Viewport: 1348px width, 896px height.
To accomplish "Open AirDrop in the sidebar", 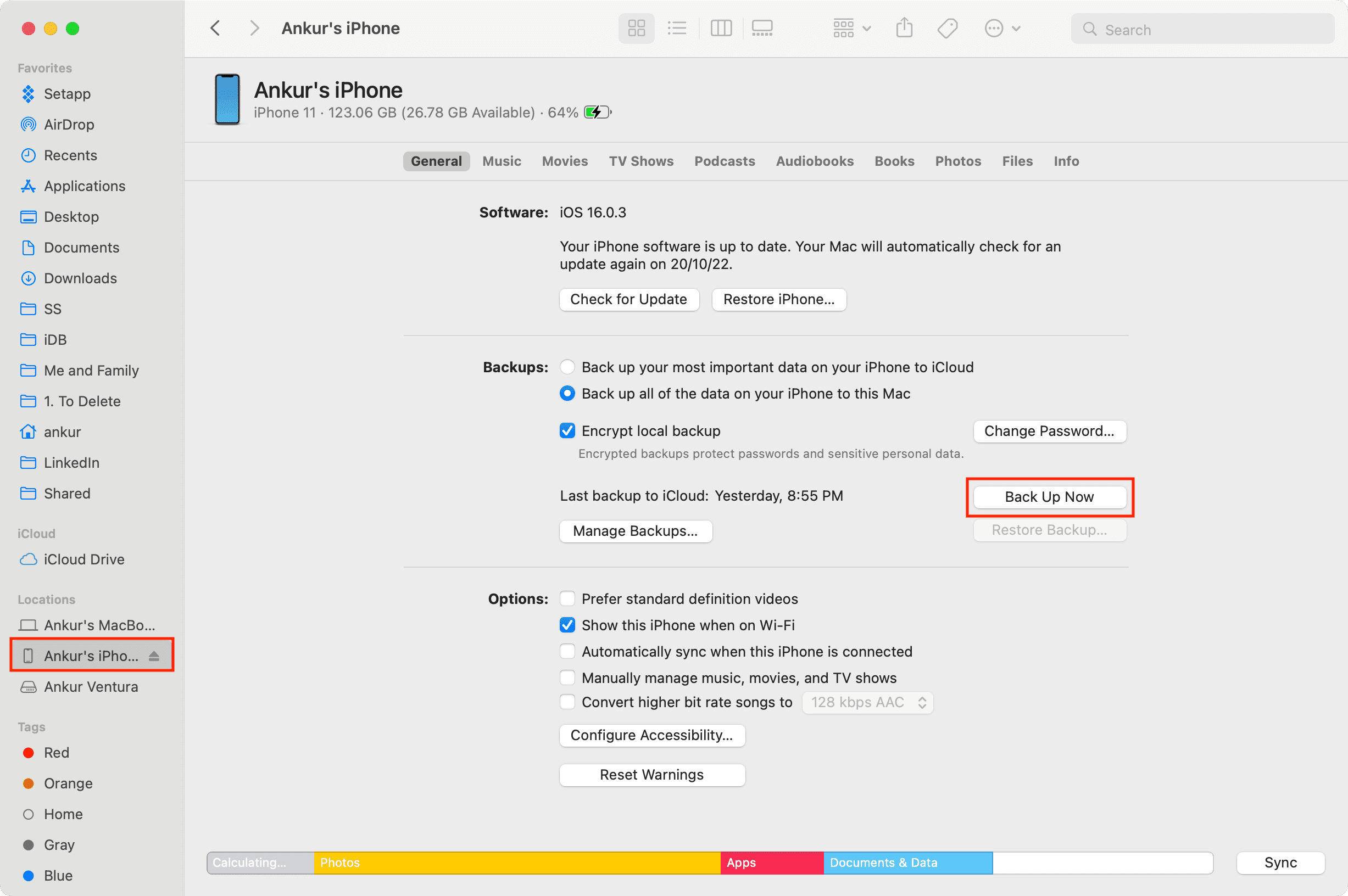I will coord(69,125).
